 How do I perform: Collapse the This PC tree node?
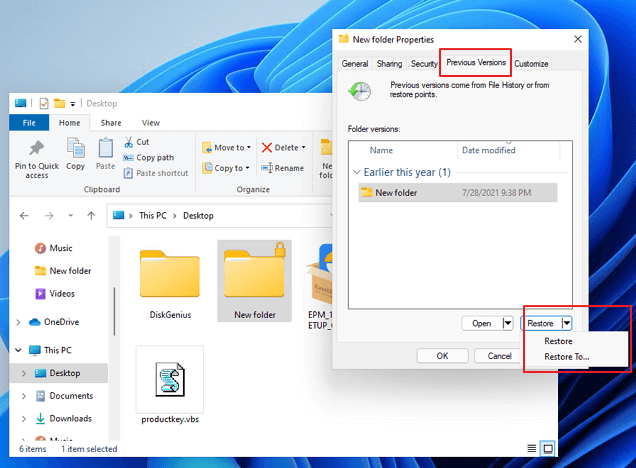coord(18,350)
